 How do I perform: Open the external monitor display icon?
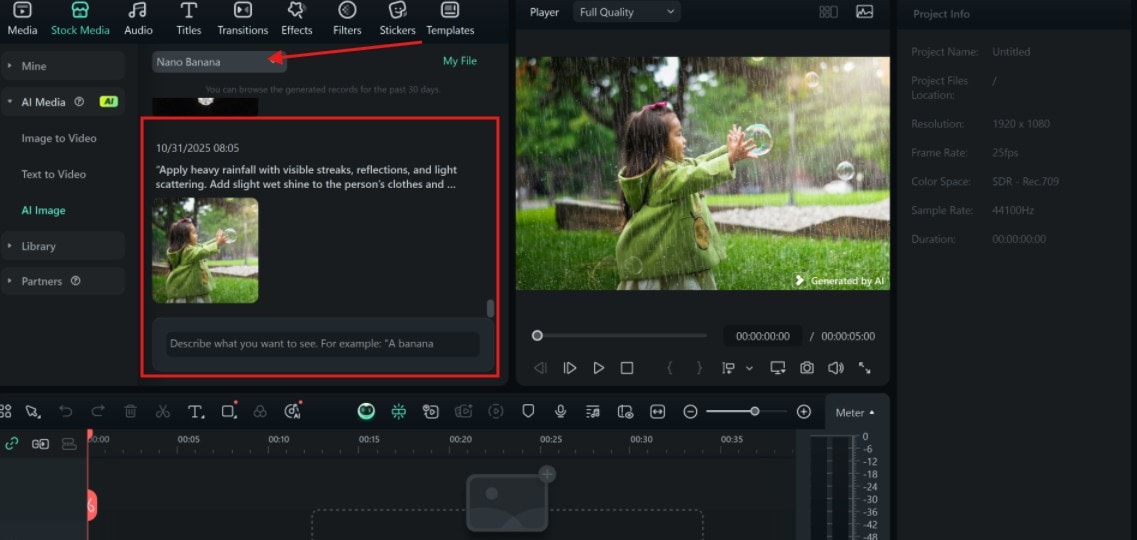click(x=778, y=368)
